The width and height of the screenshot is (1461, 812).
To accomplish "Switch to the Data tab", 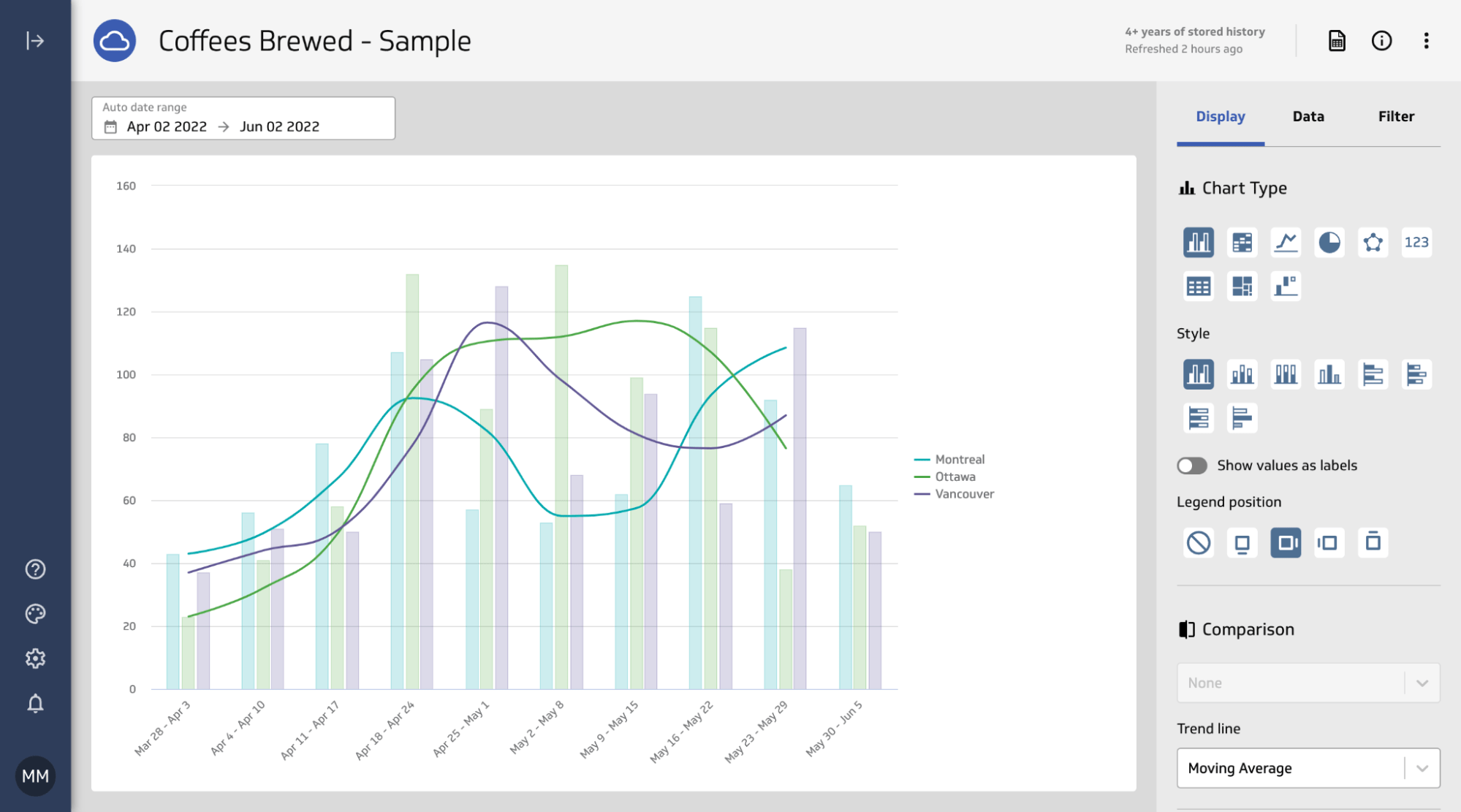I will (1308, 116).
